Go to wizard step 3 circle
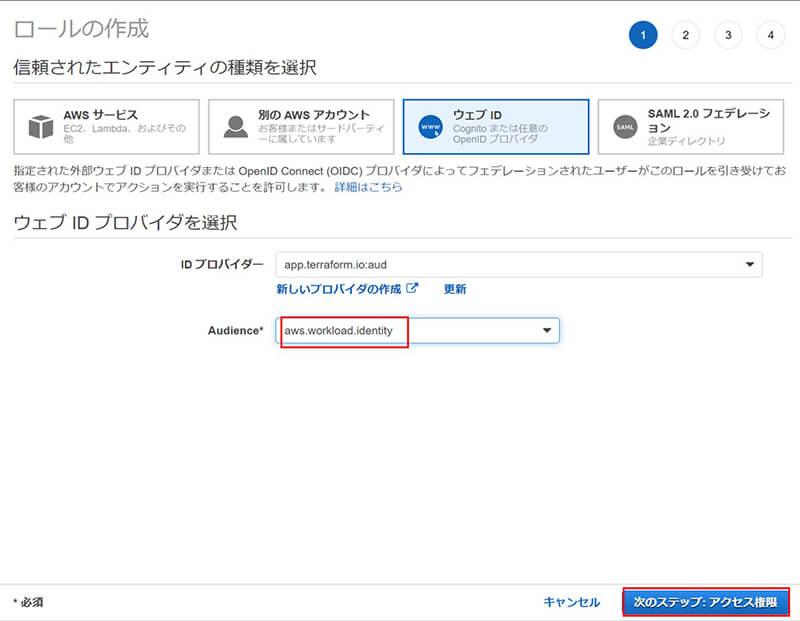The height and width of the screenshot is (621, 800). pos(728,35)
